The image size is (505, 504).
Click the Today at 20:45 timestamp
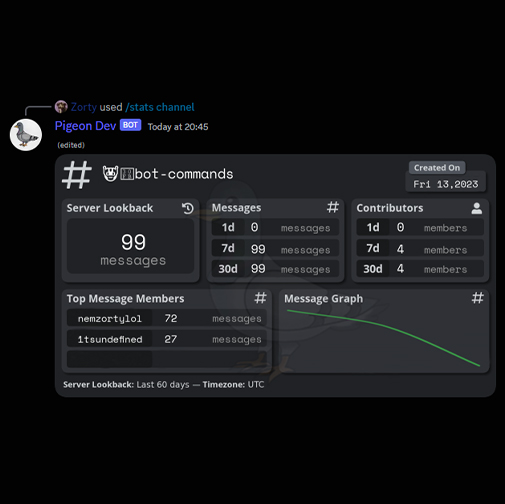tap(178, 127)
